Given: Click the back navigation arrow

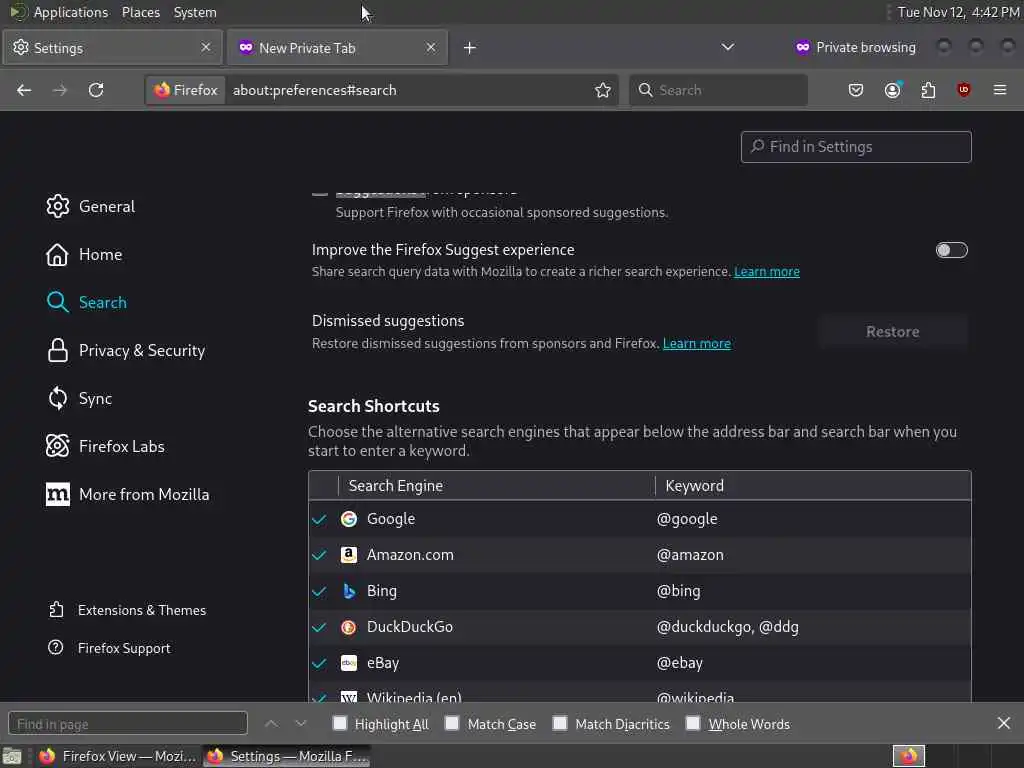Looking at the screenshot, I should [24, 90].
